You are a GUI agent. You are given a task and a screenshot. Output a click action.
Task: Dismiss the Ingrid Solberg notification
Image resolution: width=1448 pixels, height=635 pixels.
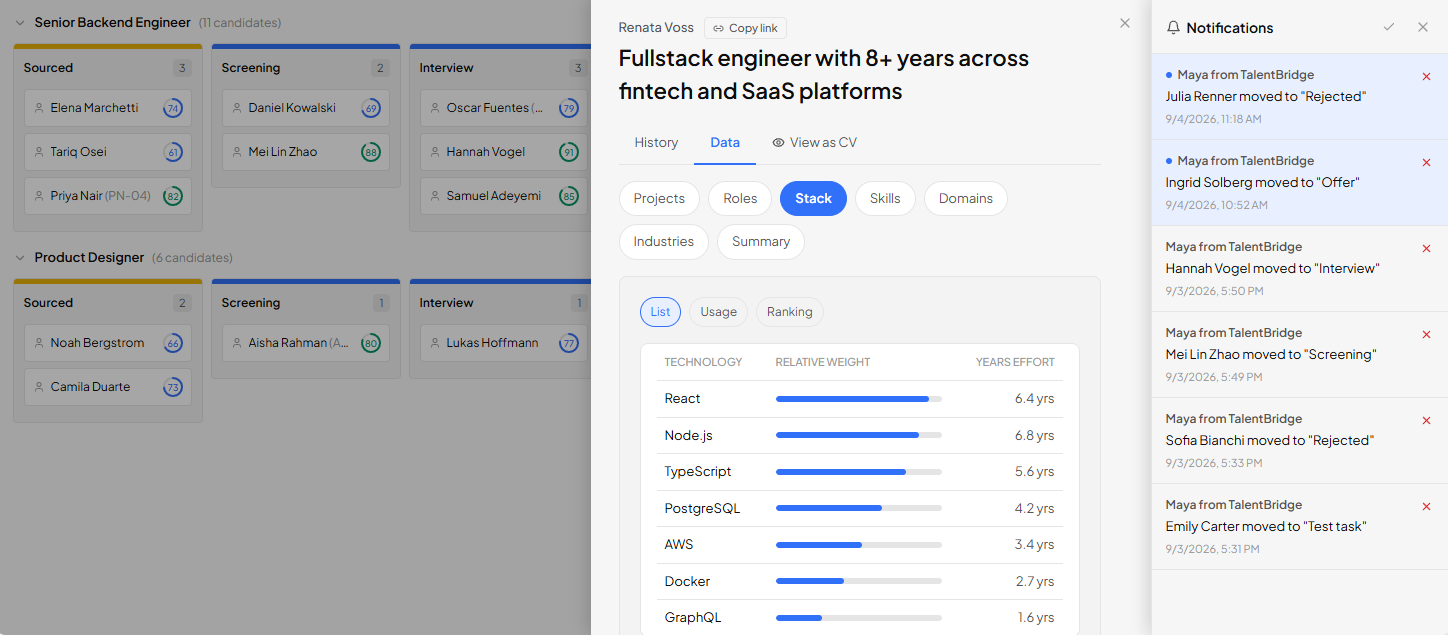(1426, 162)
